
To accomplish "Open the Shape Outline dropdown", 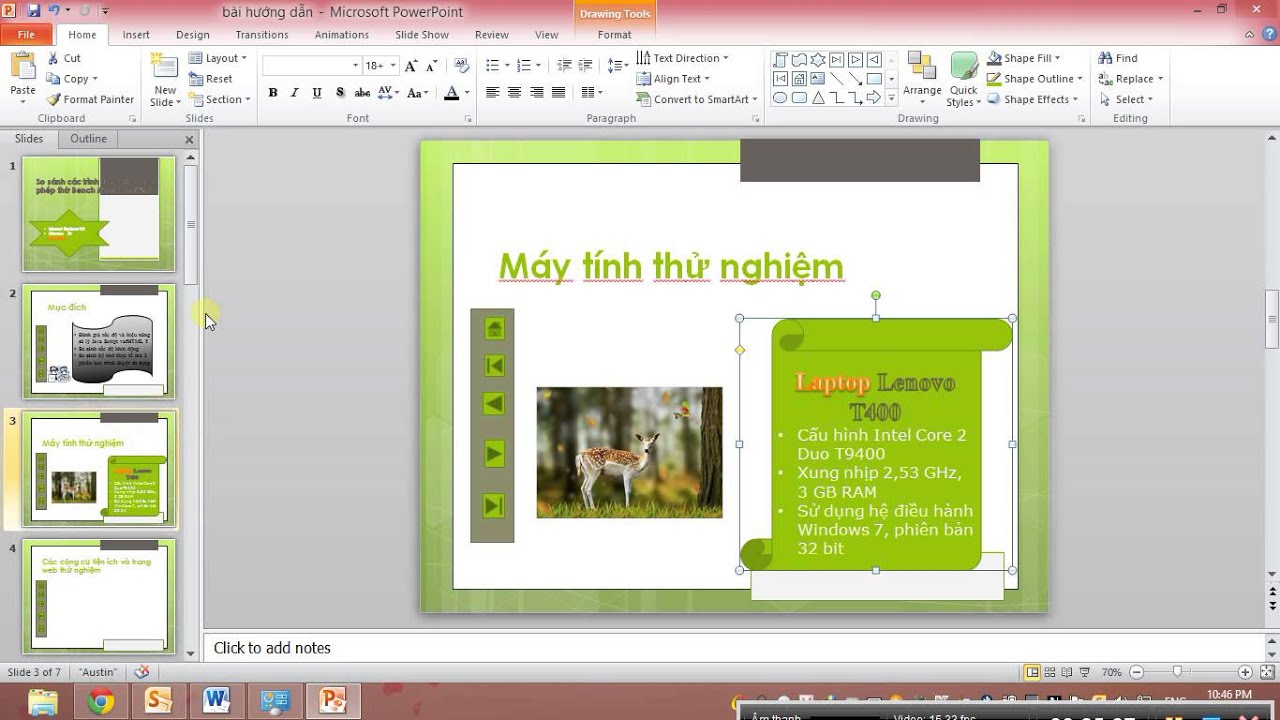I will point(1035,79).
